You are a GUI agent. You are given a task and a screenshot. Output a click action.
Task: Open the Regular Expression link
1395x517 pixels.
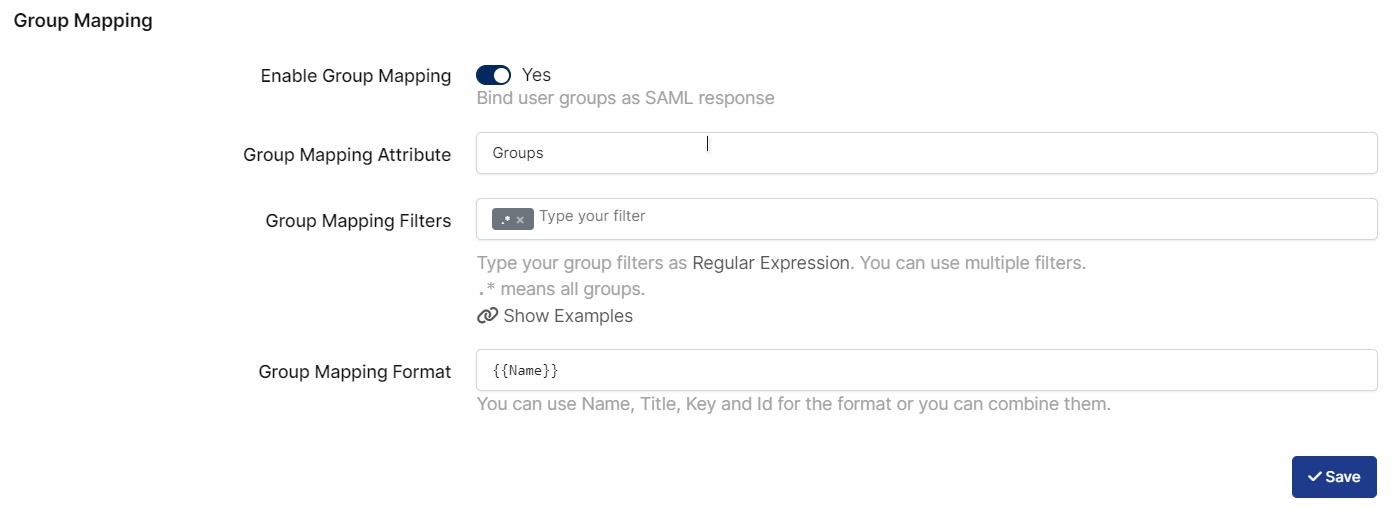770,264
